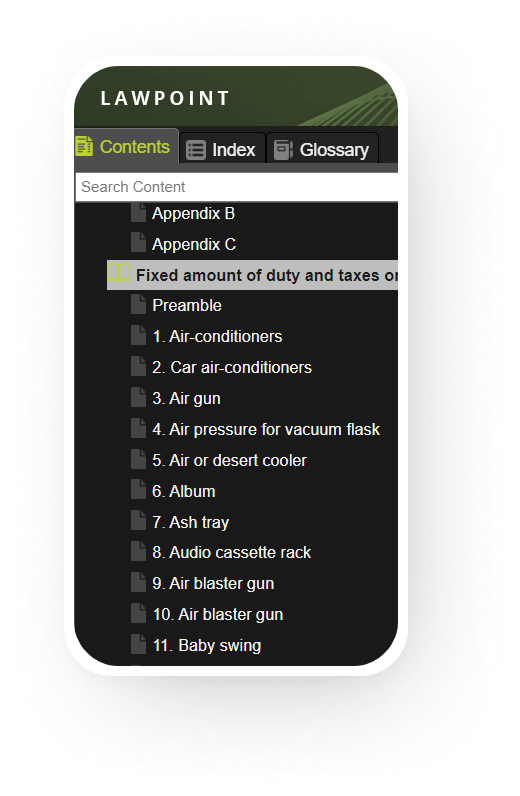Image resolution: width=520 pixels, height=796 pixels.
Task: Click page icon beside Air pressure for vacuum flask
Action: tap(138, 427)
